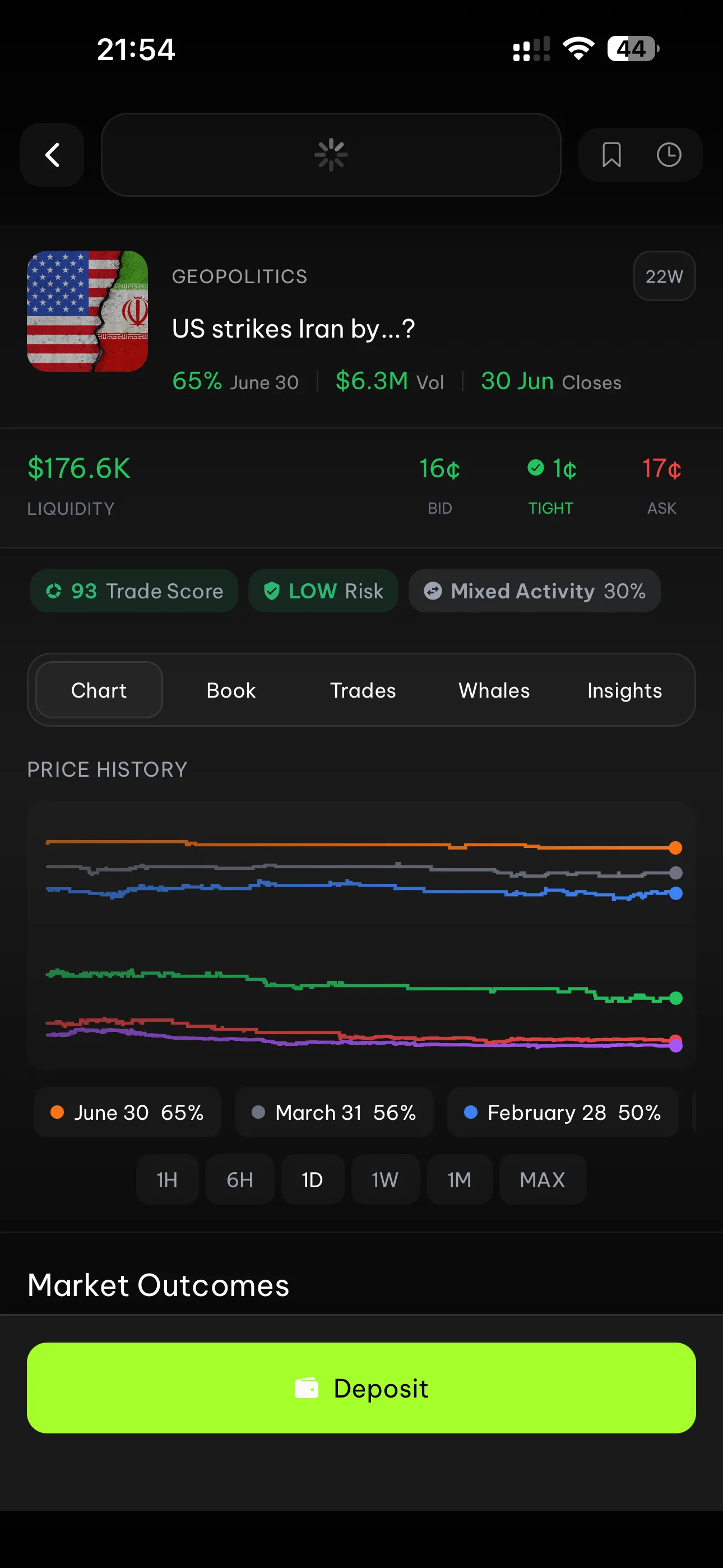The height and width of the screenshot is (1568, 723).
Task: Select the MAX time range
Action: click(x=543, y=1180)
